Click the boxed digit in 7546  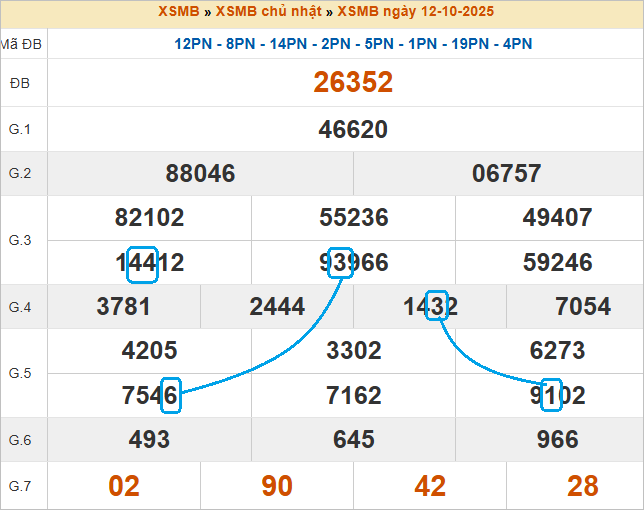pyautogui.click(x=168, y=395)
